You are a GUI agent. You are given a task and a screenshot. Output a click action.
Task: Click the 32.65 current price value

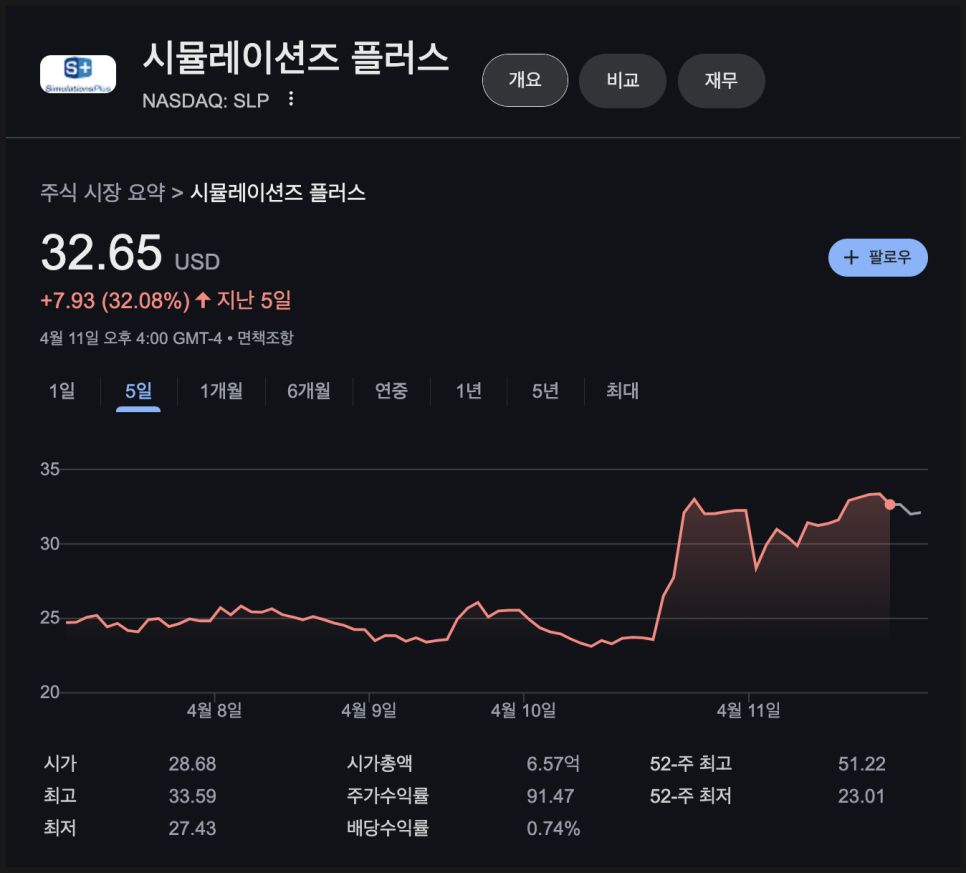102,253
